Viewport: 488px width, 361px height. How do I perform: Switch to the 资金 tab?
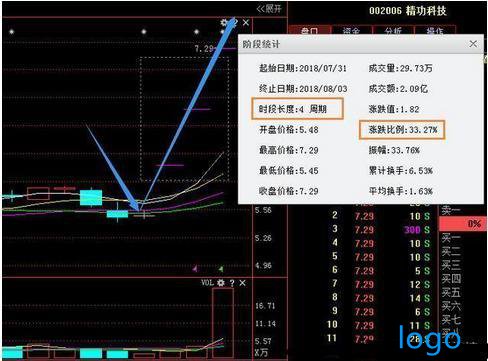point(351,30)
